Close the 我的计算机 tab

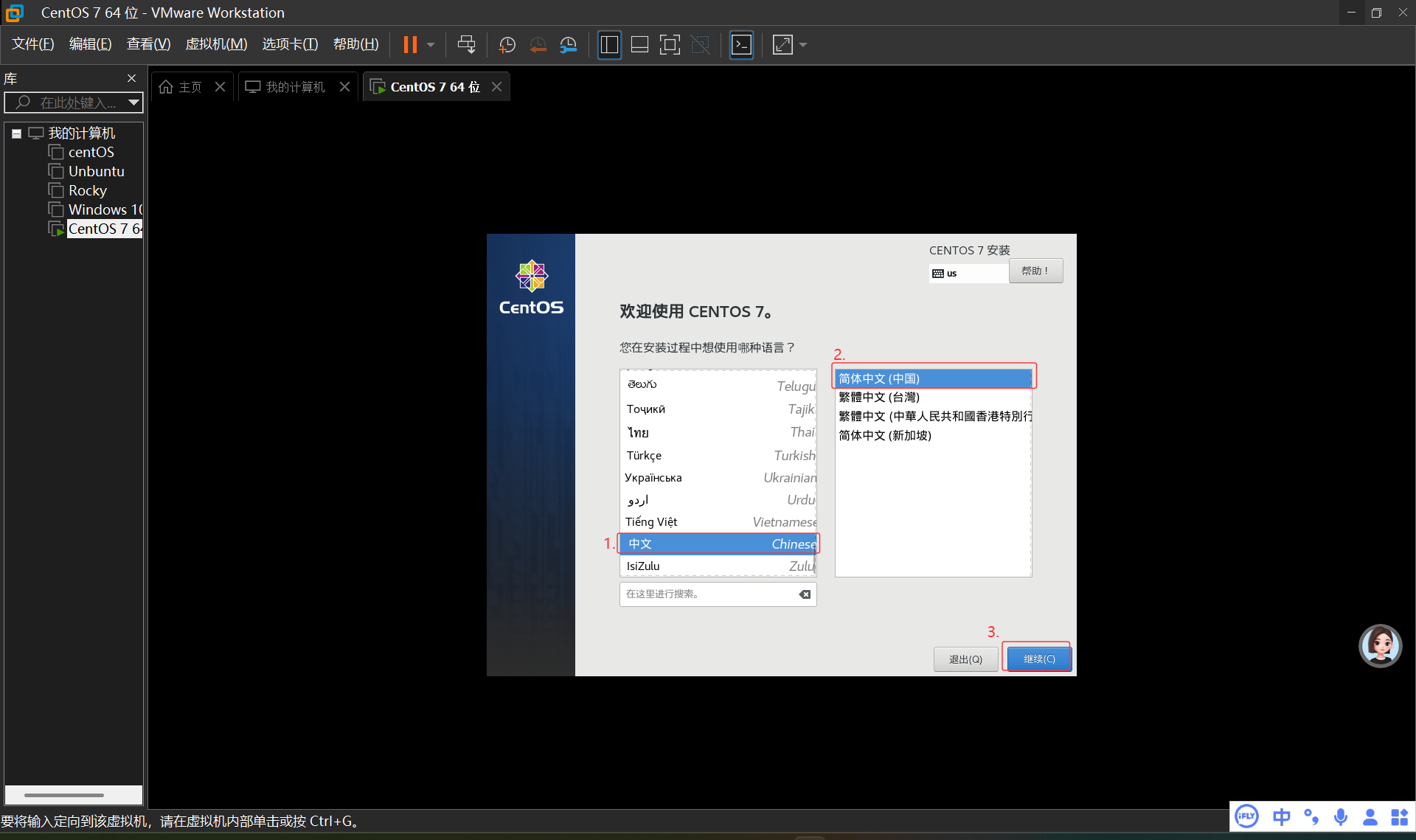344,87
